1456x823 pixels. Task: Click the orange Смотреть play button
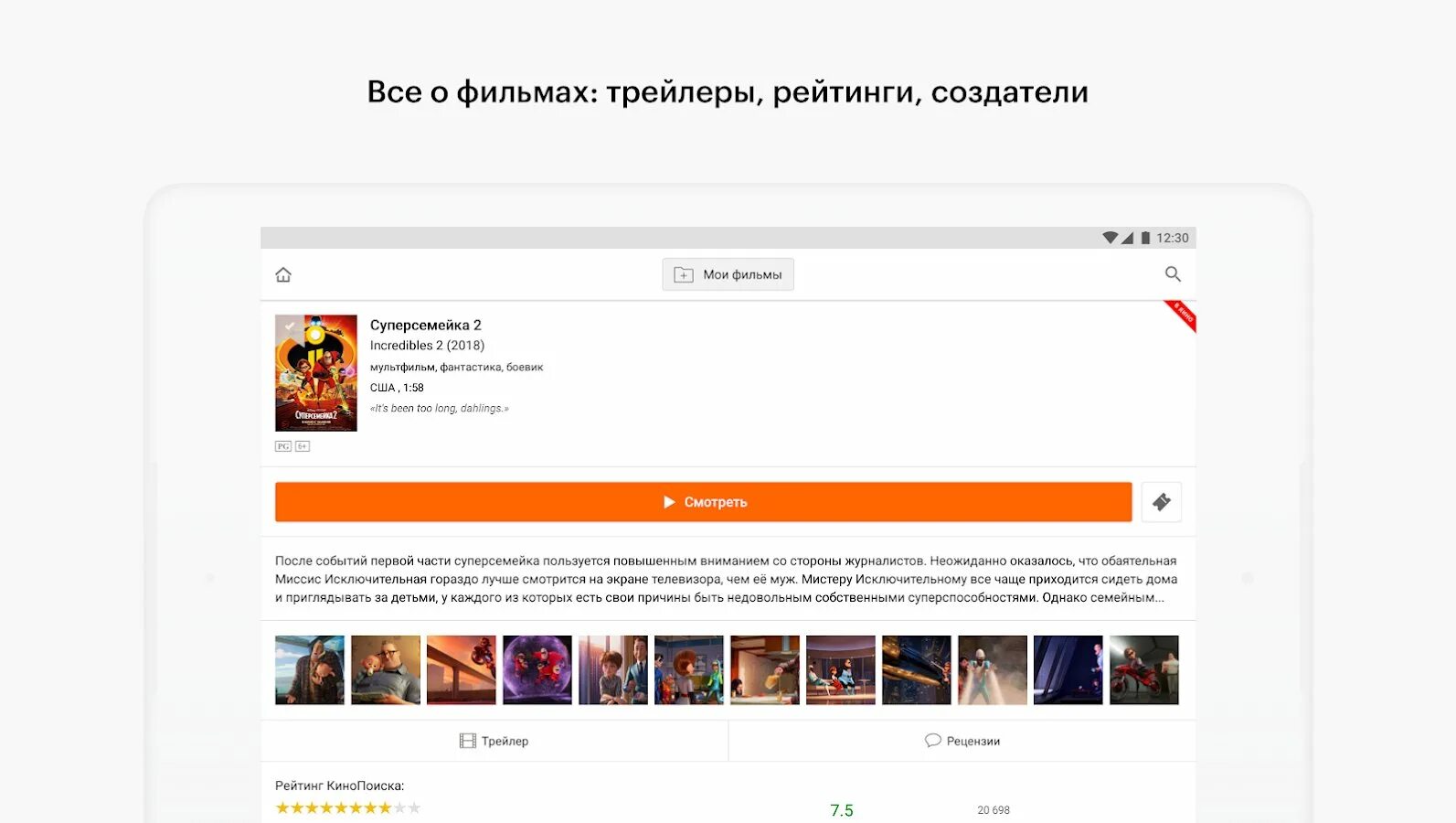(x=703, y=502)
